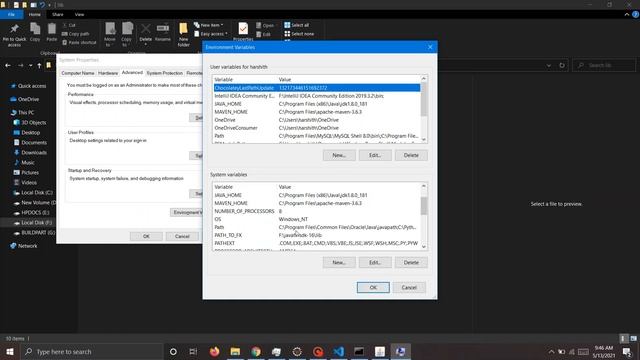Select Network in navigation pane
Screen dimensions: 640x360
coord(24,246)
